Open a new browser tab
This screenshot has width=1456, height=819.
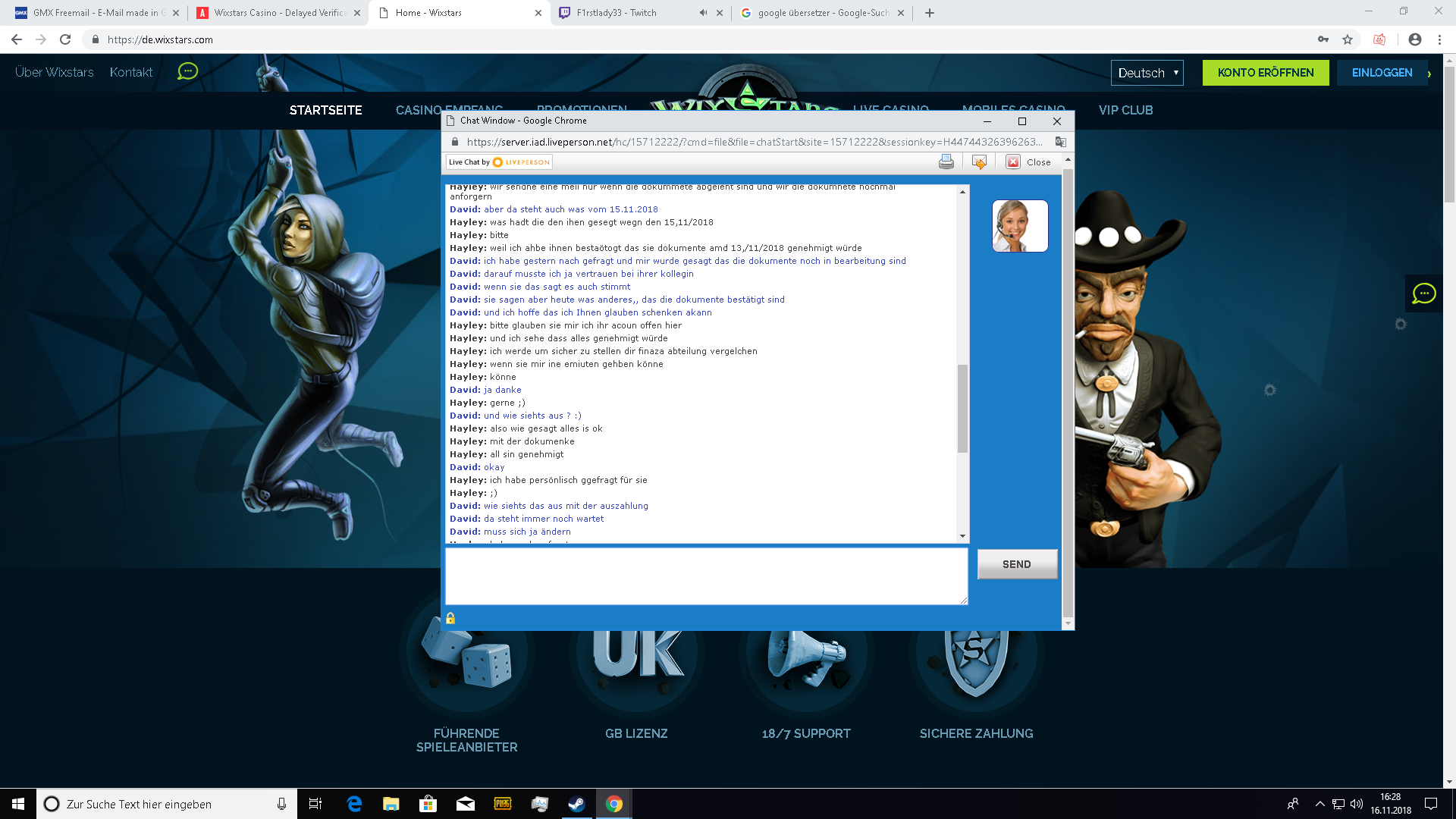tap(930, 13)
